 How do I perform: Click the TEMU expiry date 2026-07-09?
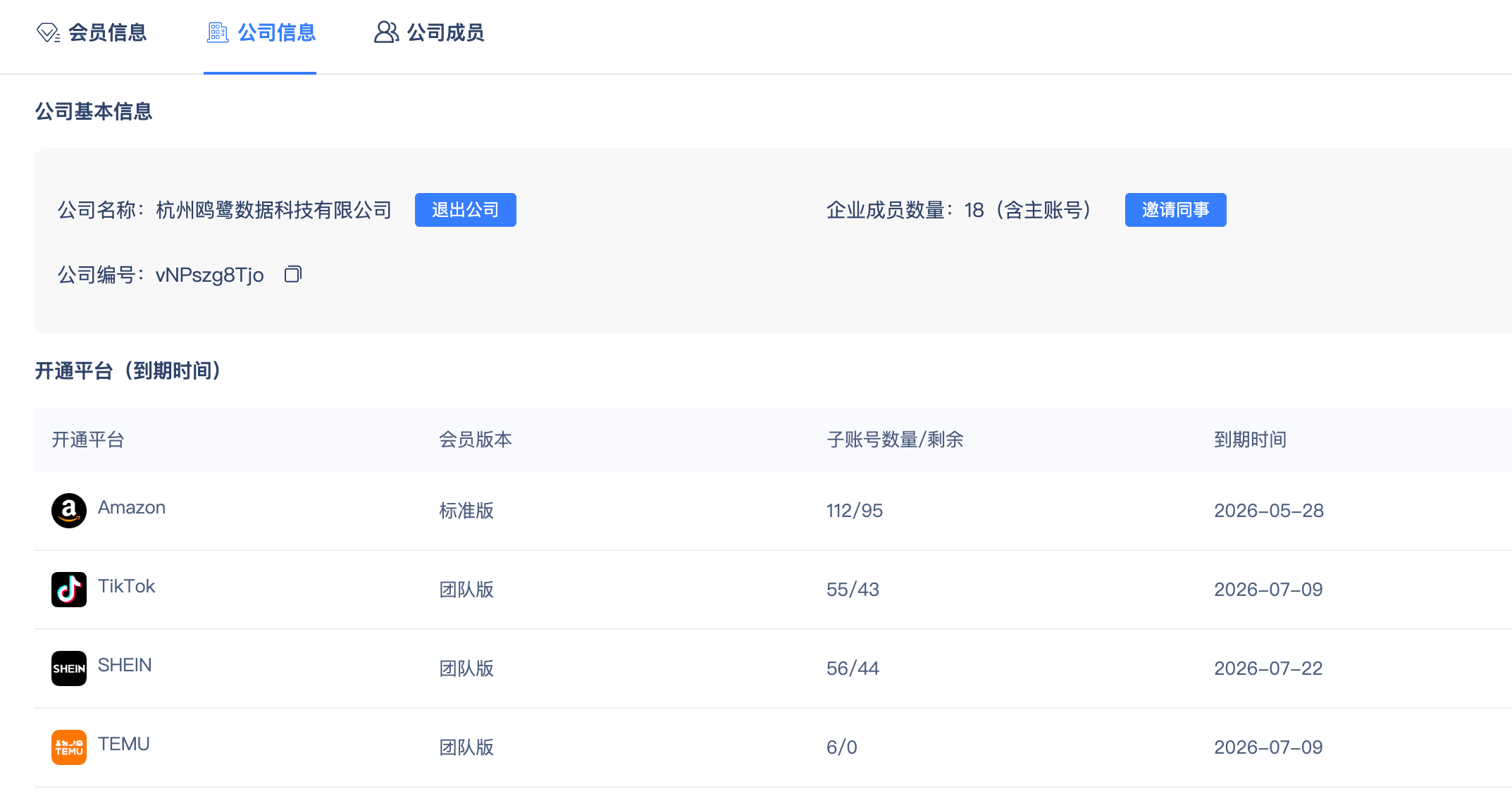(x=1268, y=747)
